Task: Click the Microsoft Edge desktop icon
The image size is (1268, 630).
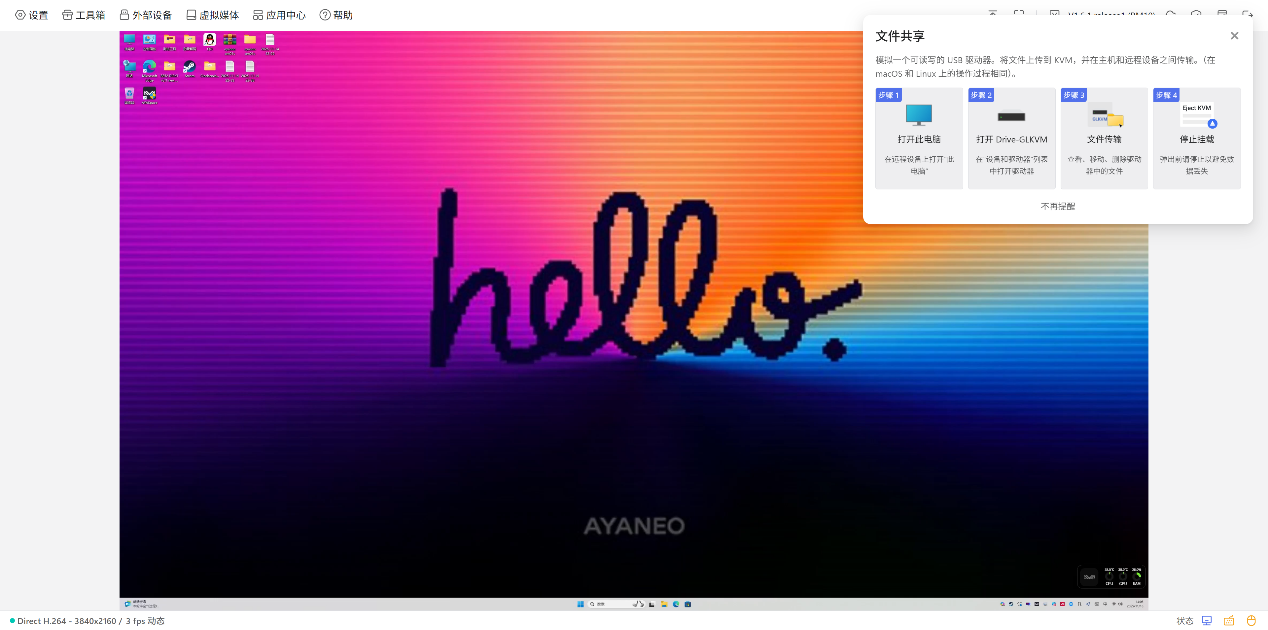Action: (149, 67)
